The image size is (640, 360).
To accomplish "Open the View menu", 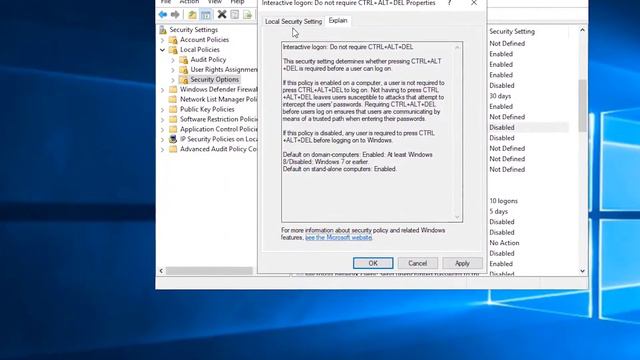I will 215,2.
